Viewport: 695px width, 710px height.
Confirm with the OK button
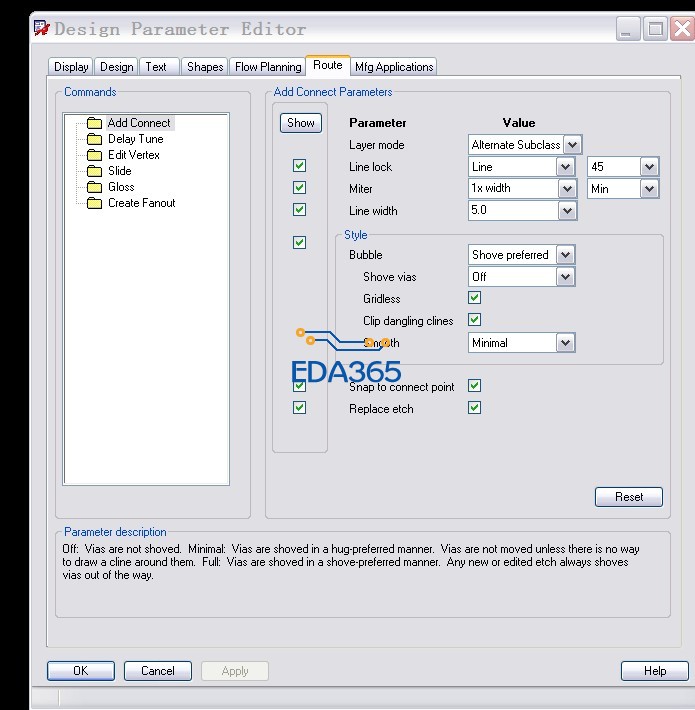click(81, 671)
